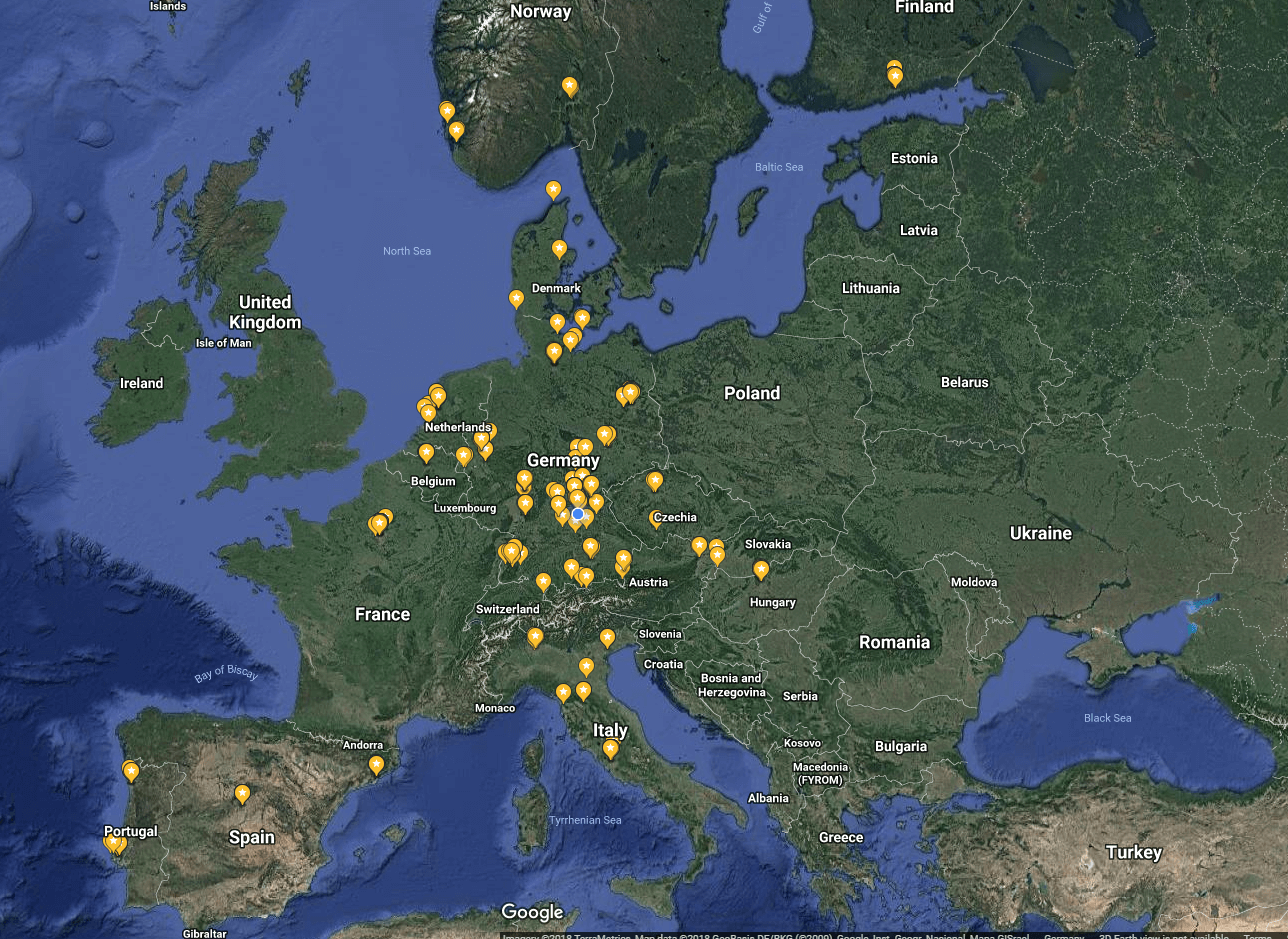Image resolution: width=1288 pixels, height=939 pixels.
Task: Click the blue current location dot in Germany
Action: tap(577, 514)
